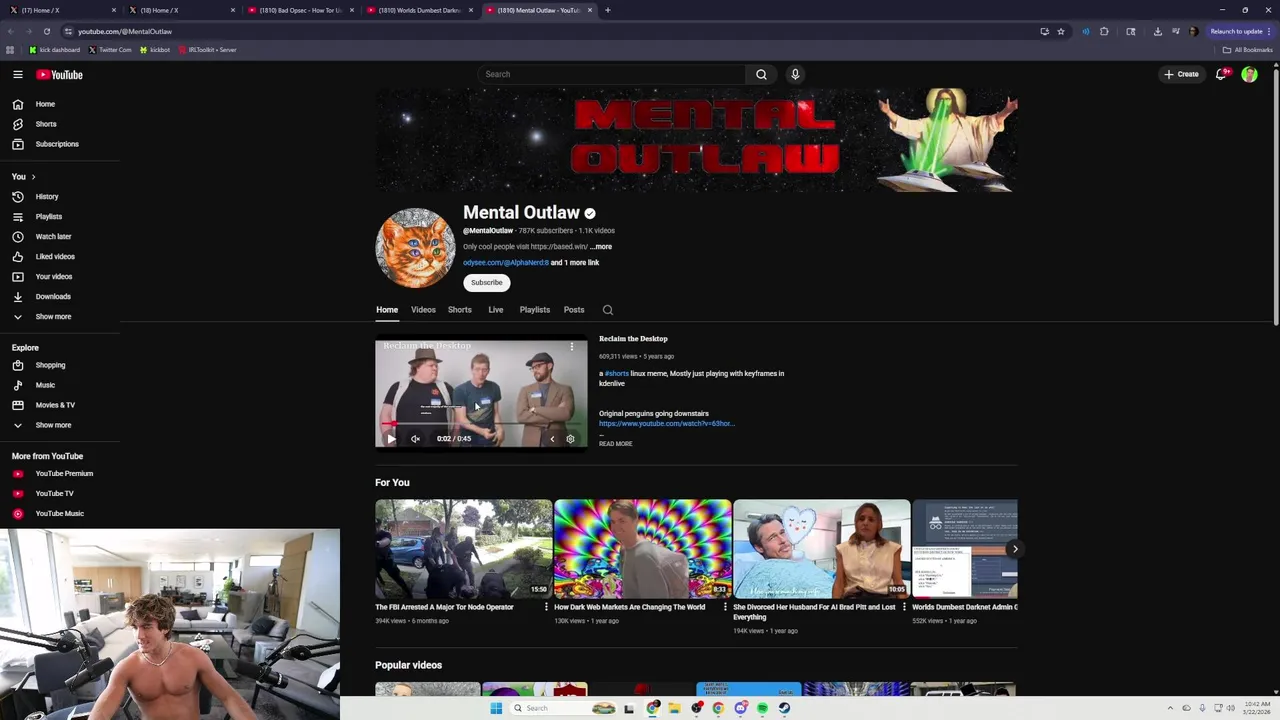The width and height of the screenshot is (1280, 720).
Task: Click the #shorts hashtag link
Action: pyautogui.click(x=617, y=374)
